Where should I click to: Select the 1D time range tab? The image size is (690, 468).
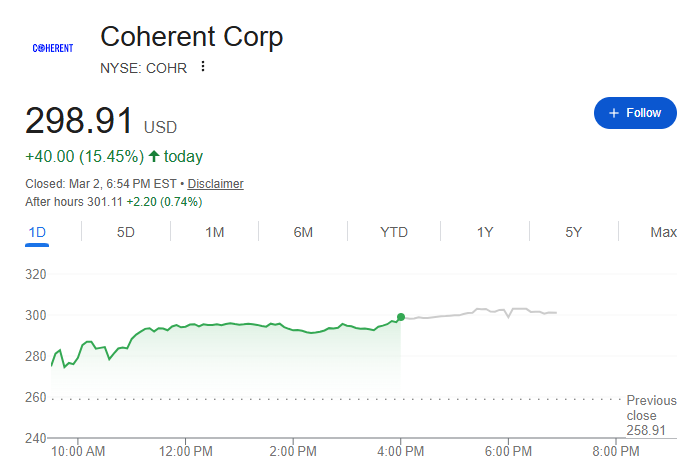(38, 232)
